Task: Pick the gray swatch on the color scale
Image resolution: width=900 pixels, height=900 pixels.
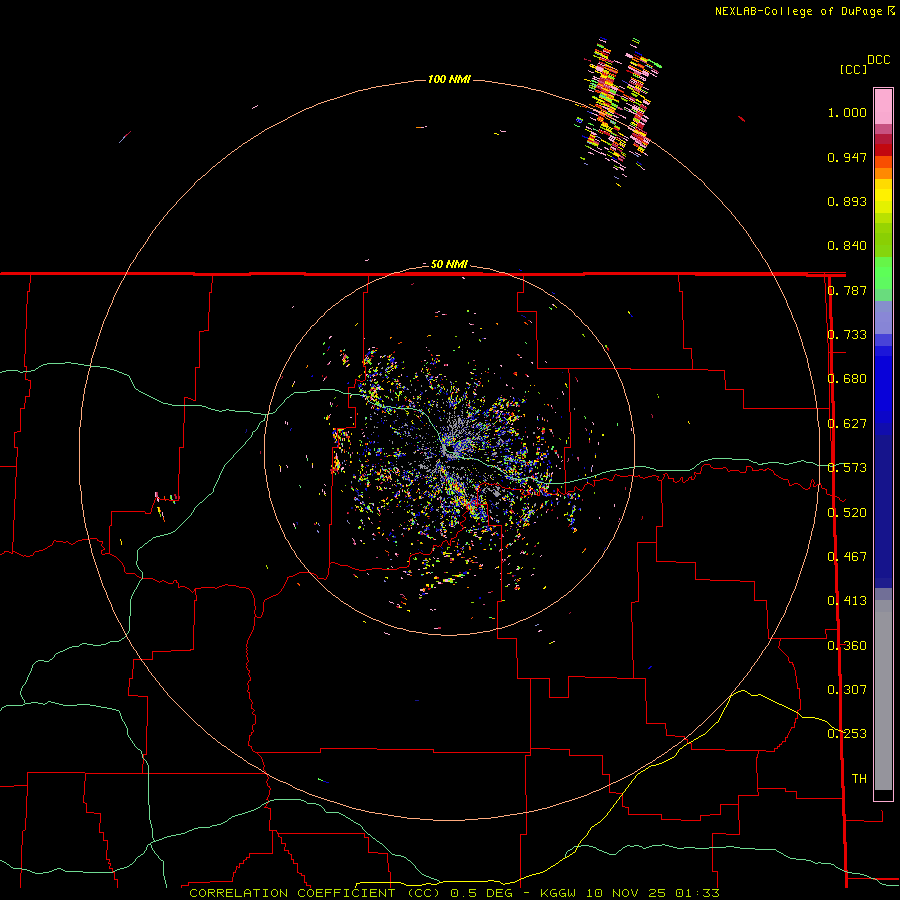Action: (883, 695)
